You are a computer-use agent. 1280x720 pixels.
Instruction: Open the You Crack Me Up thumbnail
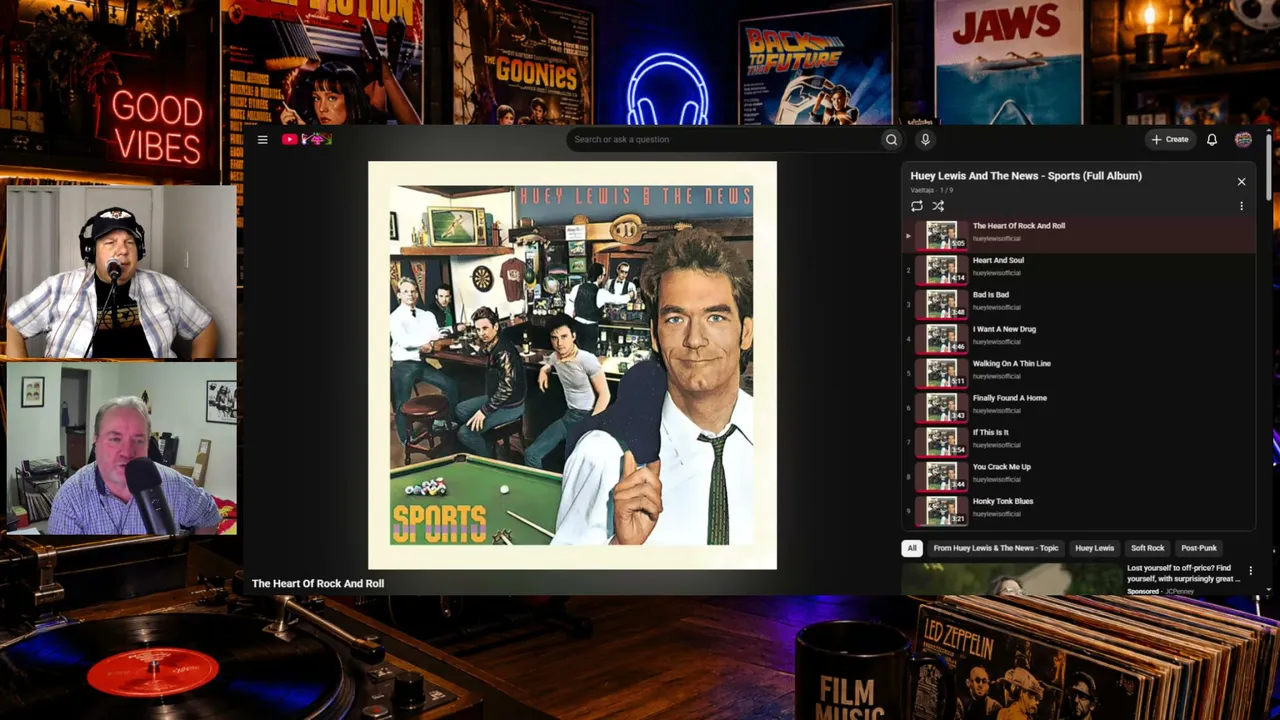pos(941,477)
